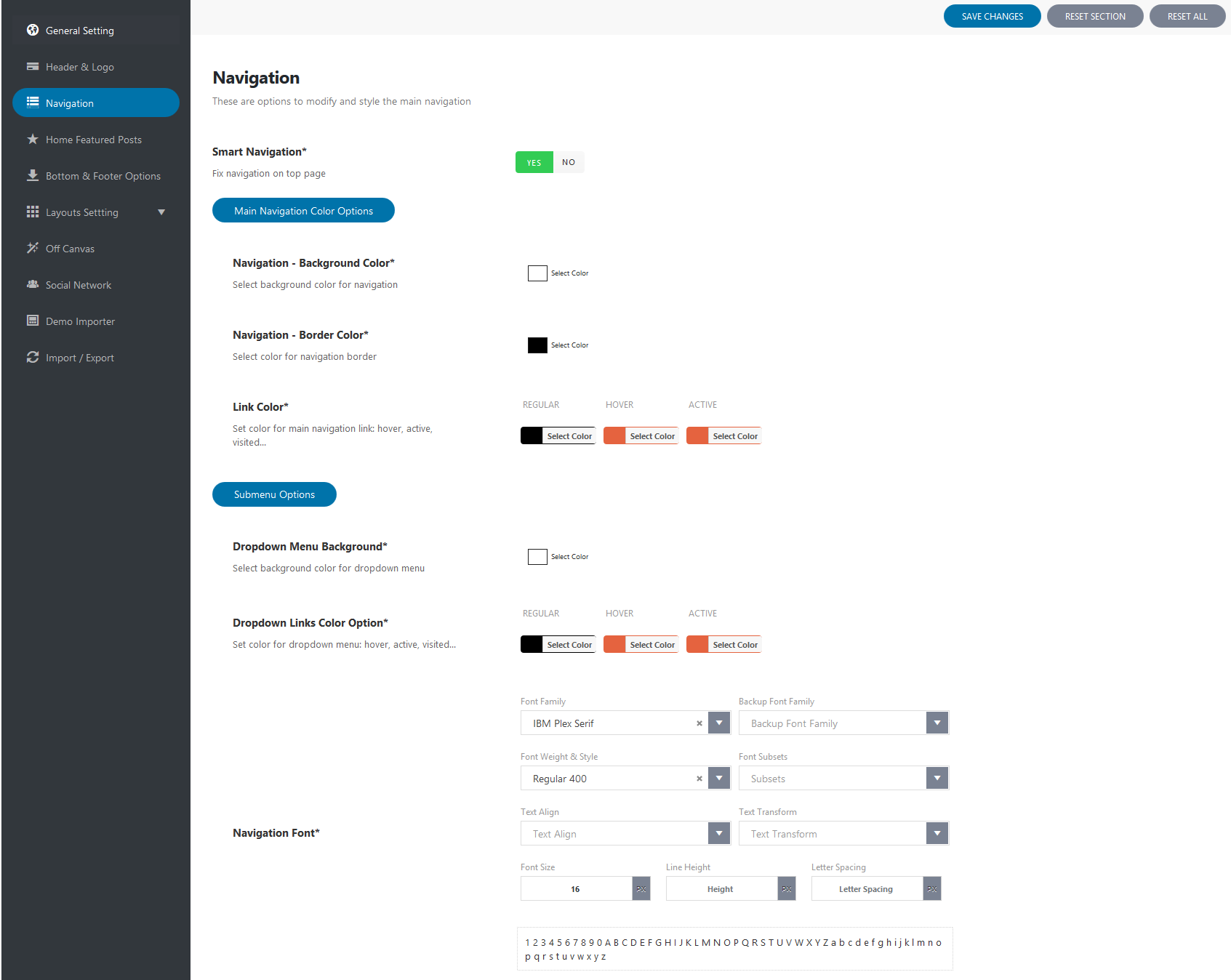Click the Social Network people icon
1231x980 pixels.
[33, 284]
